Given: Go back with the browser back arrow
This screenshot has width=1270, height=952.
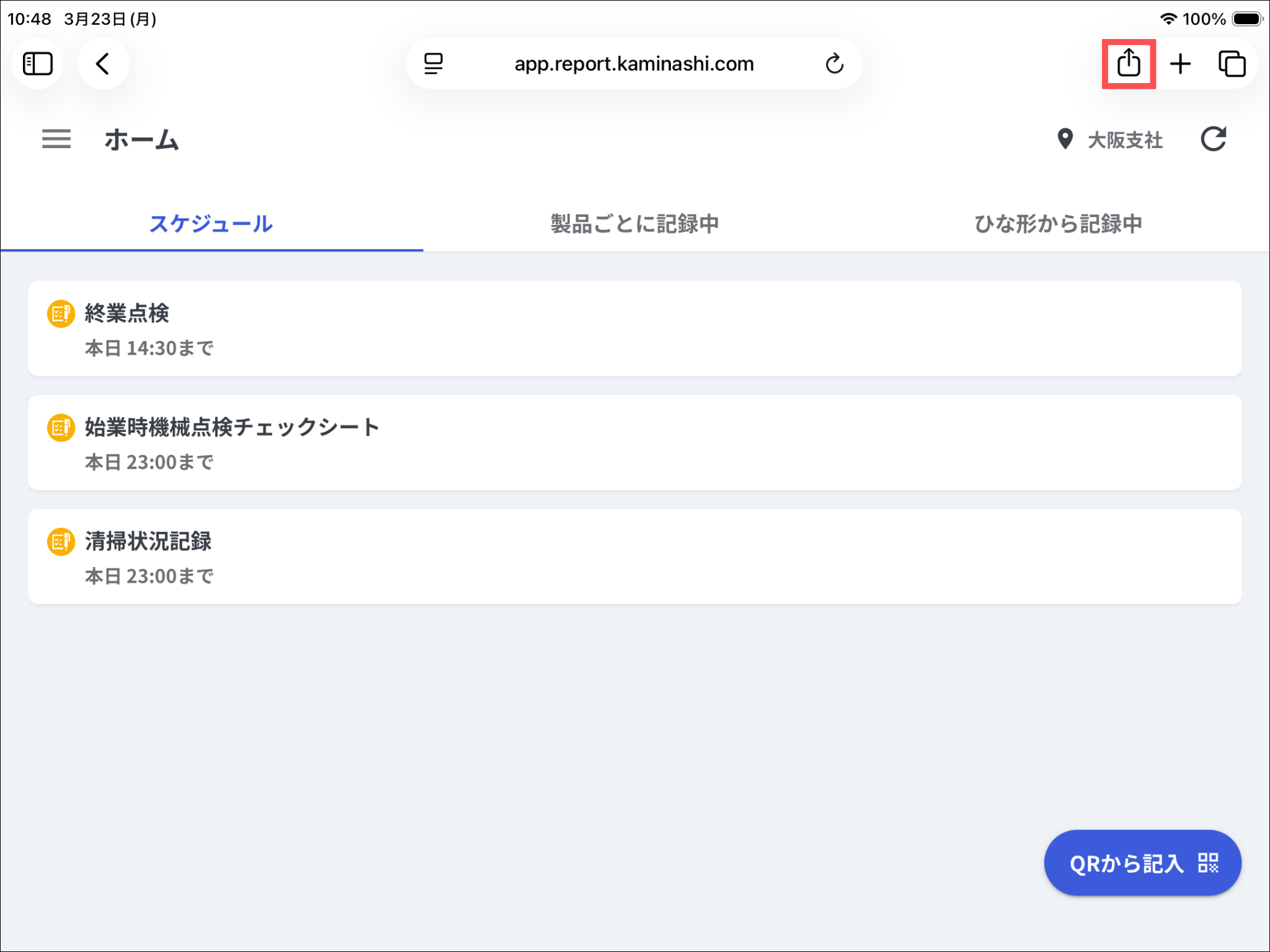Looking at the screenshot, I should click(103, 63).
